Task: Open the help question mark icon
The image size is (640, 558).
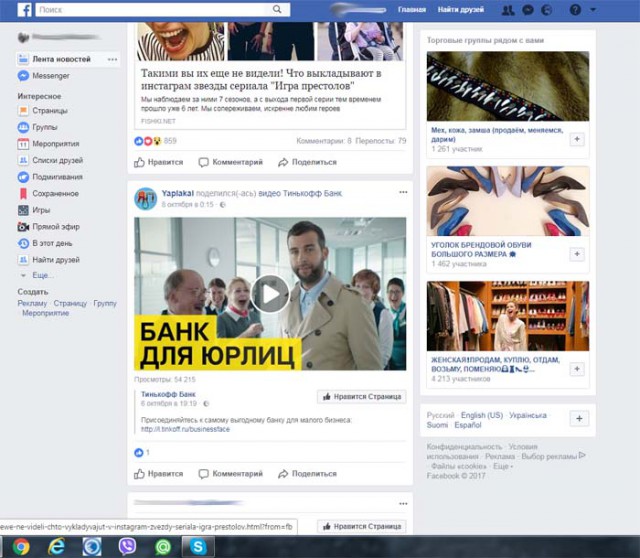Action: 575,10
